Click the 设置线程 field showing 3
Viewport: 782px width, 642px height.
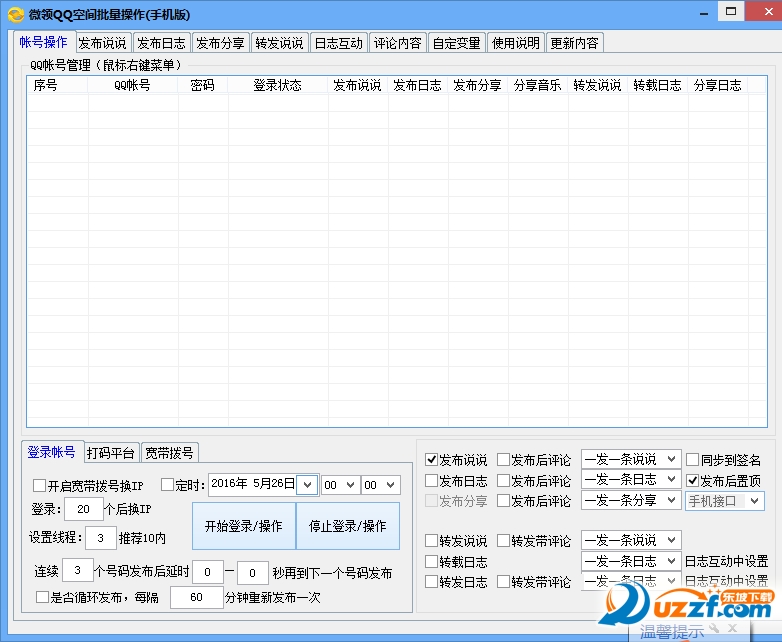[101, 538]
